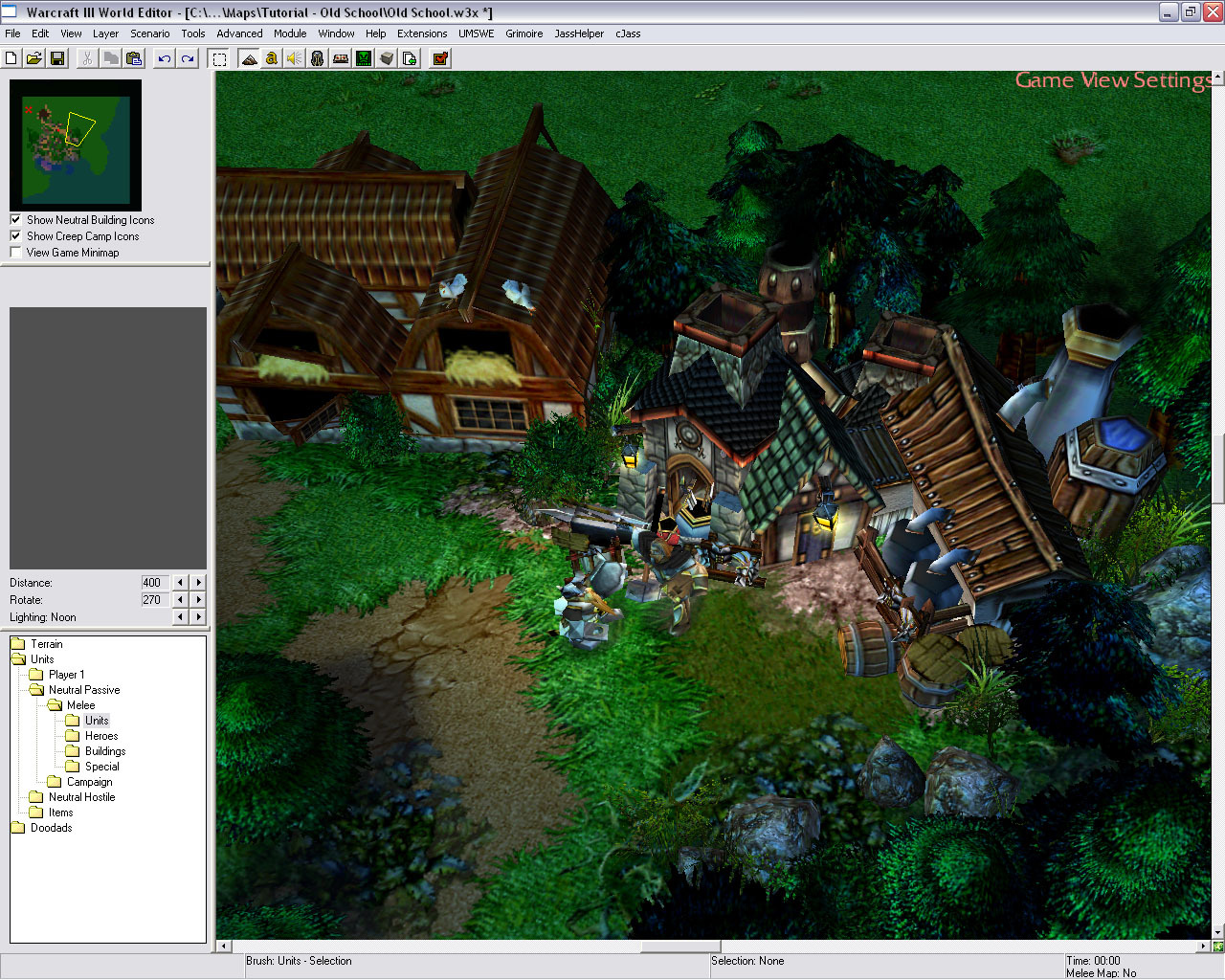1225x980 pixels.
Task: Open the Sound Editor speaker icon
Action: coord(295,58)
